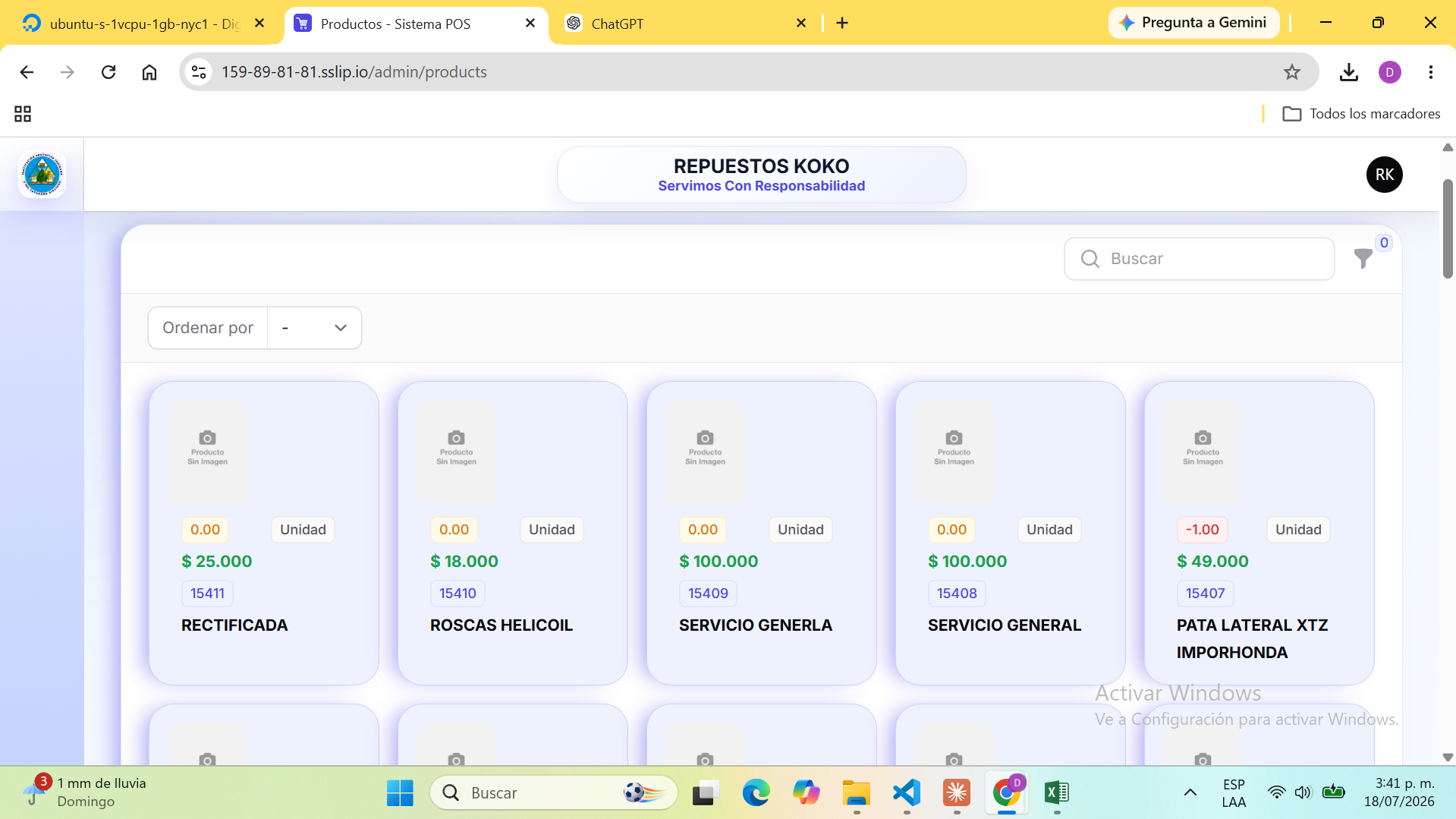Select the SERVICIO GENERAL product title
Image resolution: width=1456 pixels, height=819 pixels.
coord(1004,625)
